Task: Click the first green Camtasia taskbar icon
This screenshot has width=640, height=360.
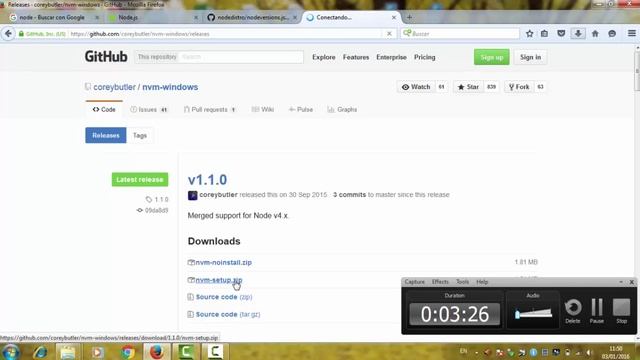Action: click(x=186, y=351)
